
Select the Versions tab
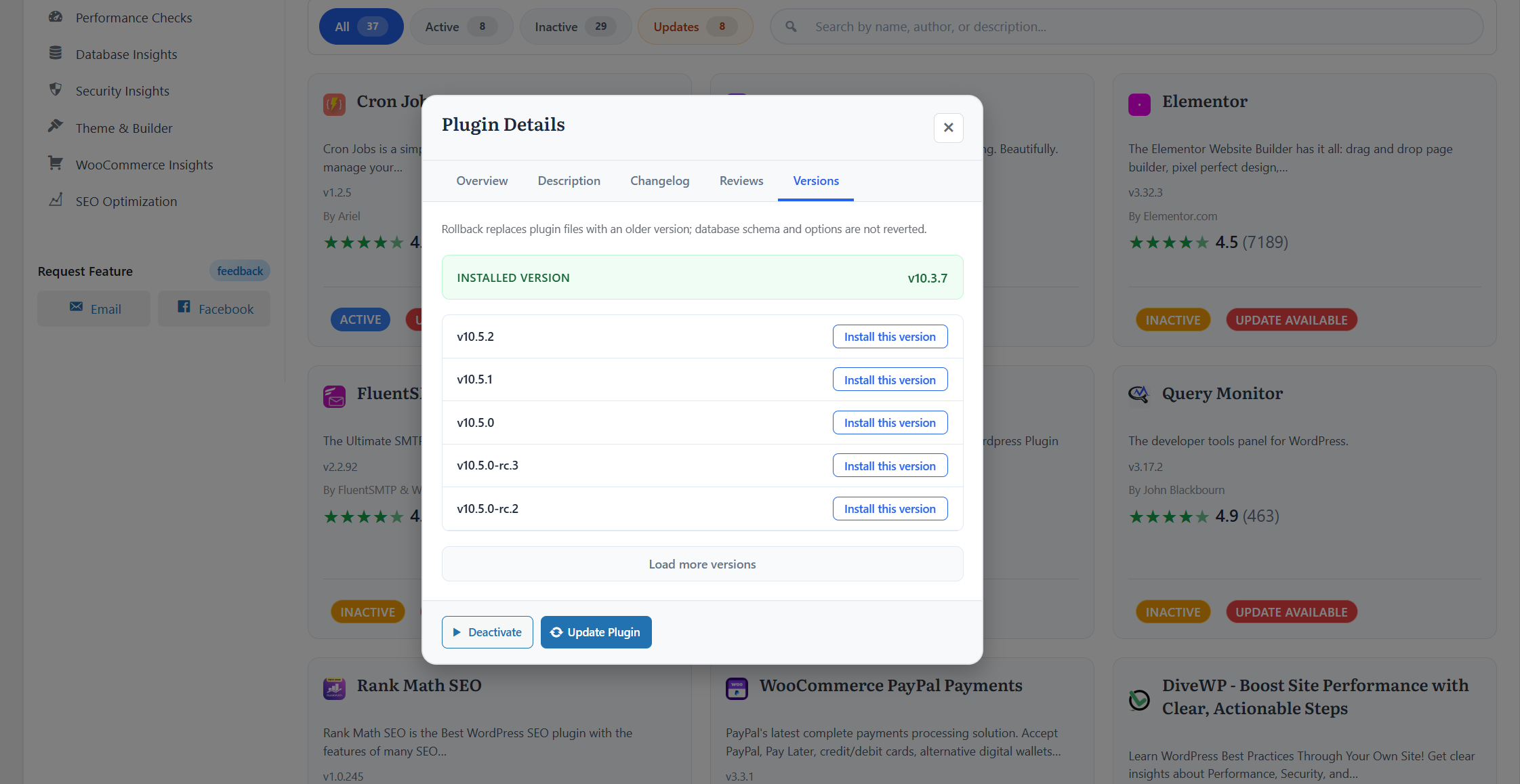click(x=816, y=181)
